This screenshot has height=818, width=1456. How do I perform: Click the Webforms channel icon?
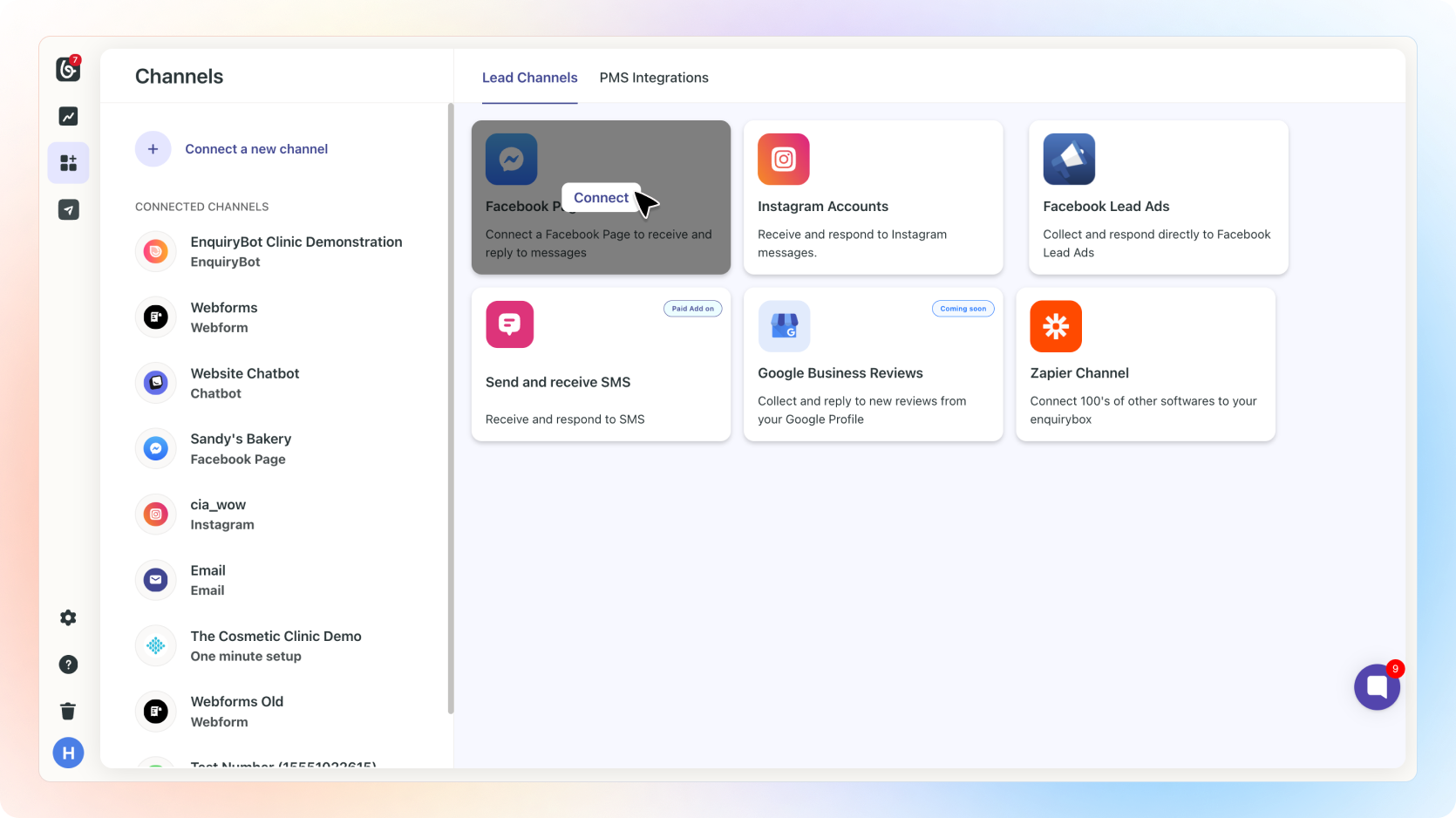[x=156, y=317]
